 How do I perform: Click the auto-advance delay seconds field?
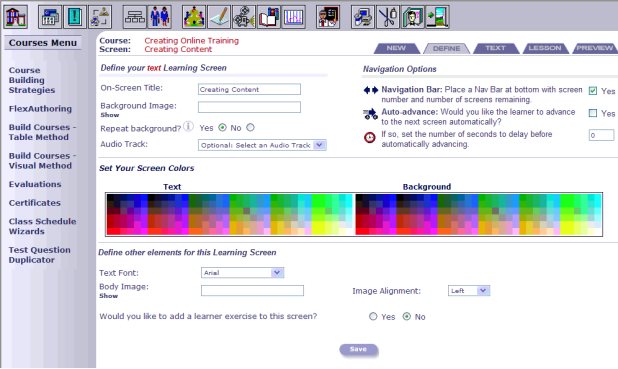point(601,135)
